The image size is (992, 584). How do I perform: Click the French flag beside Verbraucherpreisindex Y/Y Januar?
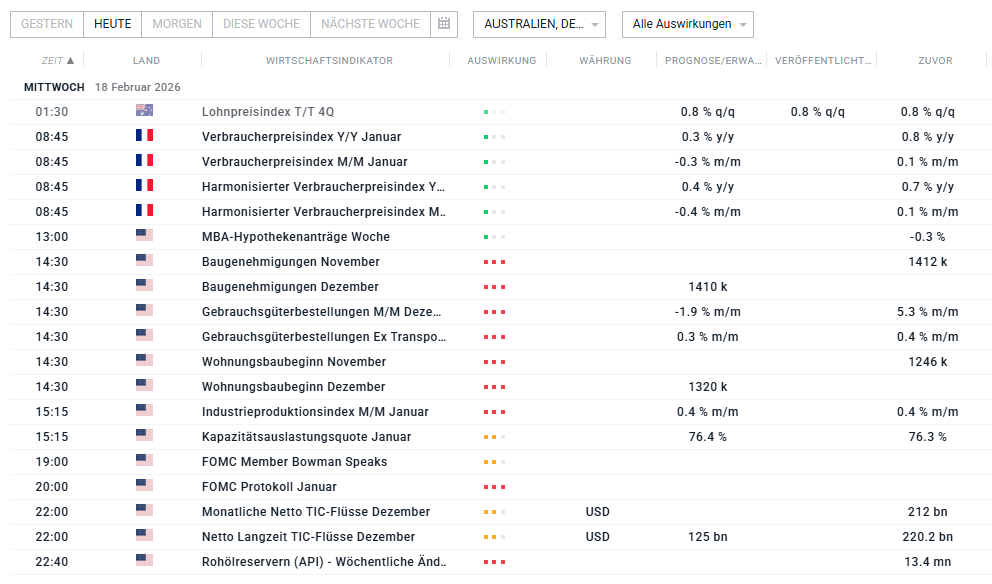pyautogui.click(x=144, y=136)
